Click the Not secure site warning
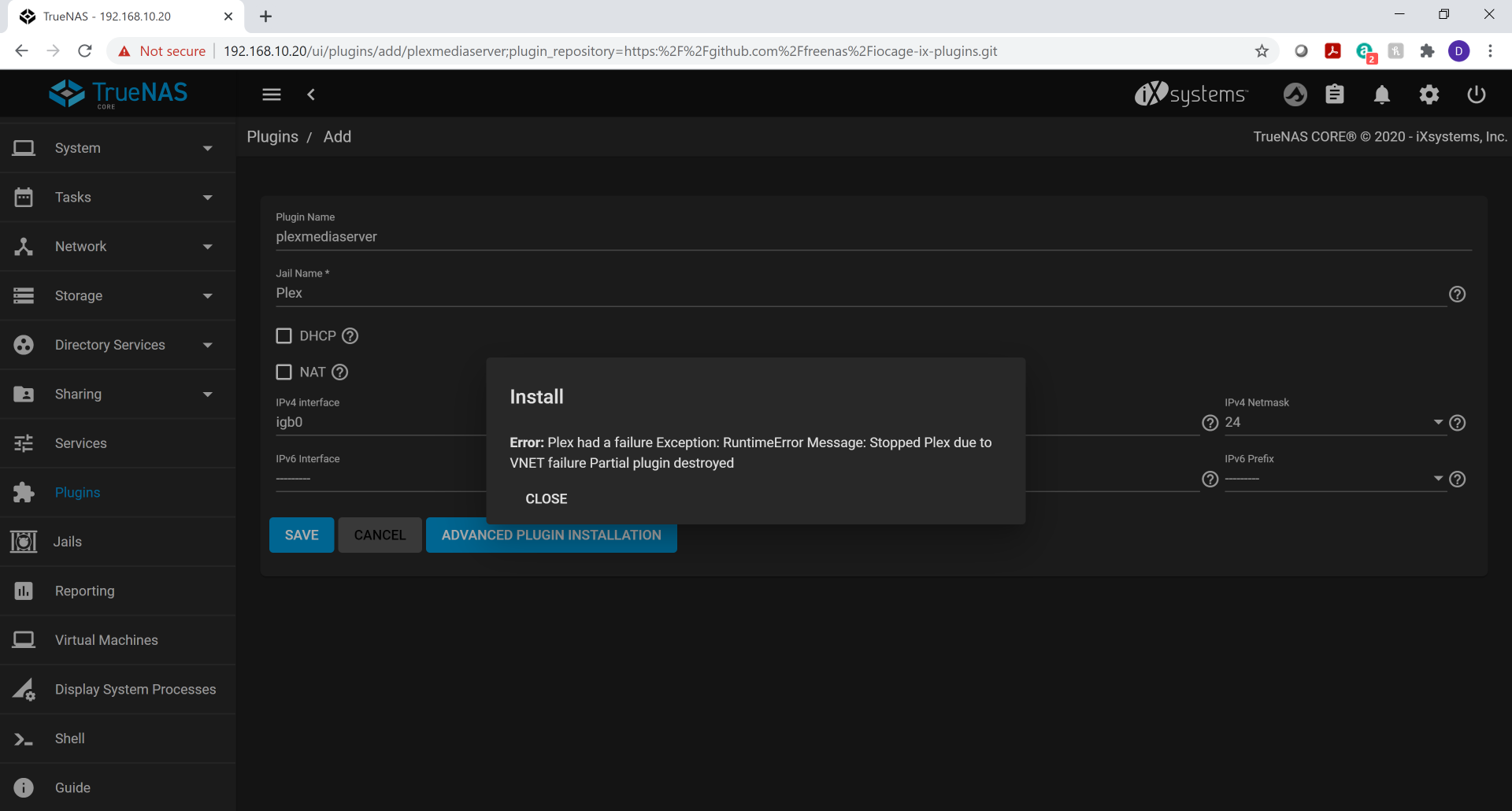Image resolution: width=1512 pixels, height=811 pixels. (x=161, y=51)
